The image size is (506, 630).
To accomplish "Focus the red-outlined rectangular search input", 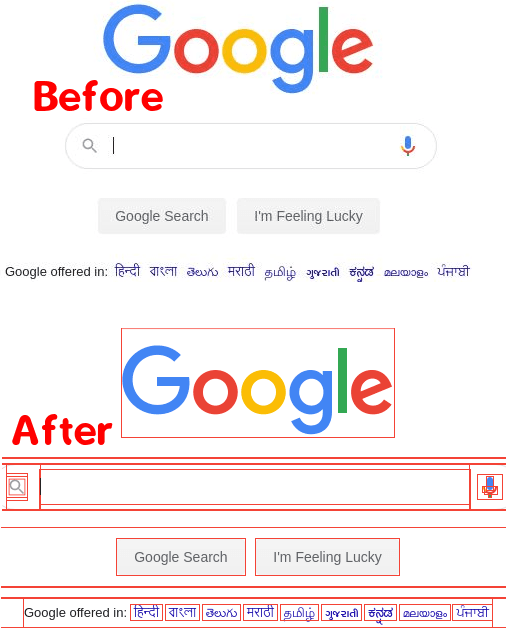I will (x=255, y=487).
